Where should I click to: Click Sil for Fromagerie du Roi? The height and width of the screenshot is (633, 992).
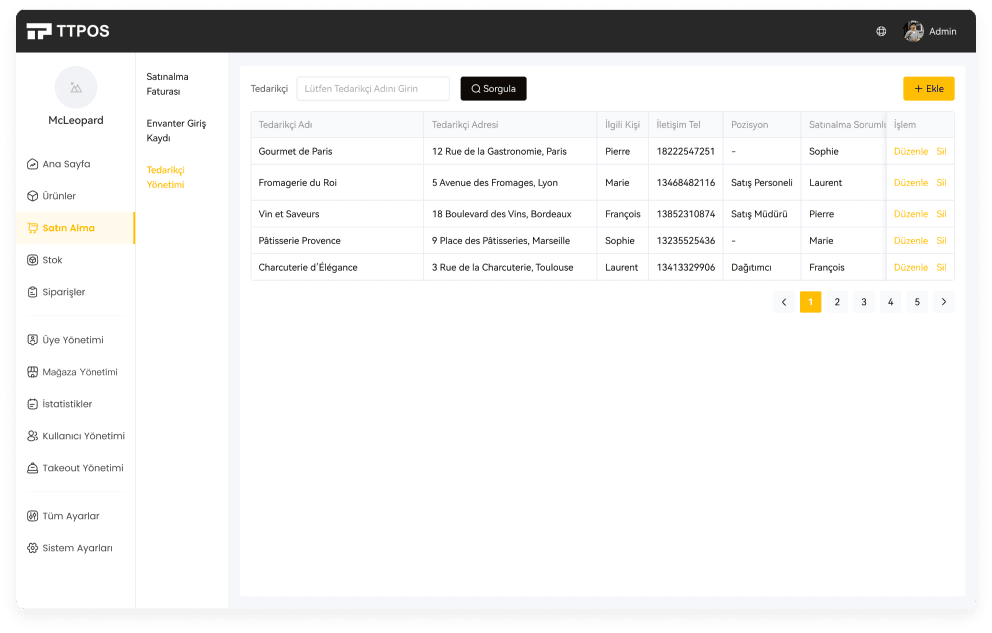point(941,183)
